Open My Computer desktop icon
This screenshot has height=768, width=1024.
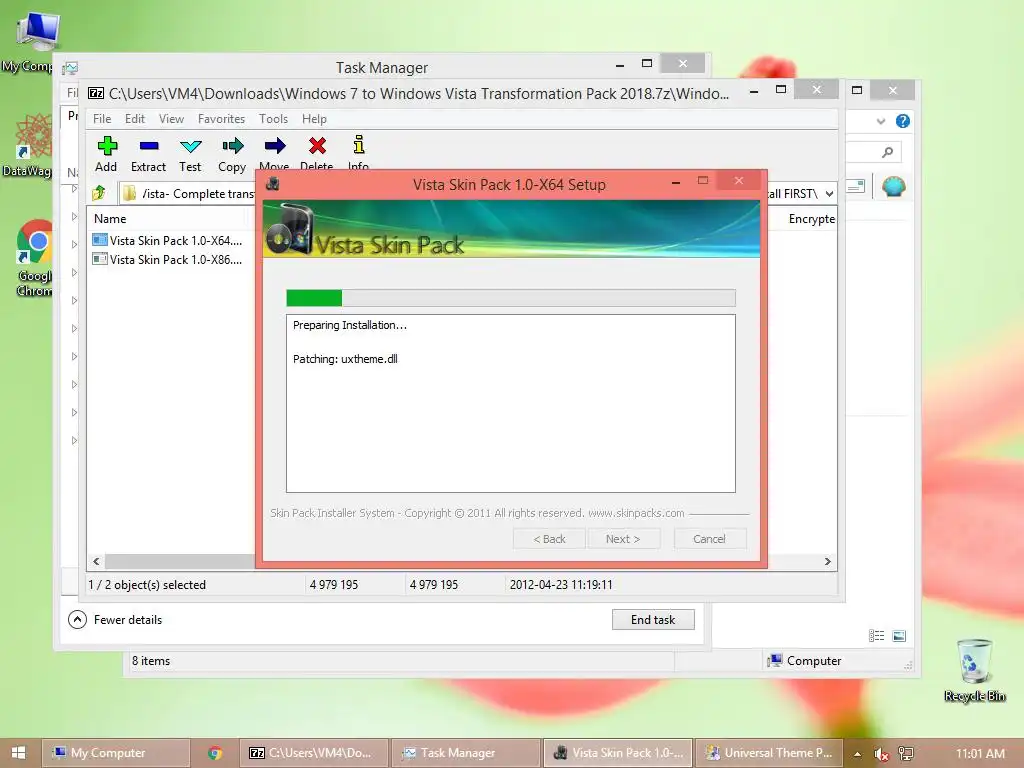tap(36, 32)
